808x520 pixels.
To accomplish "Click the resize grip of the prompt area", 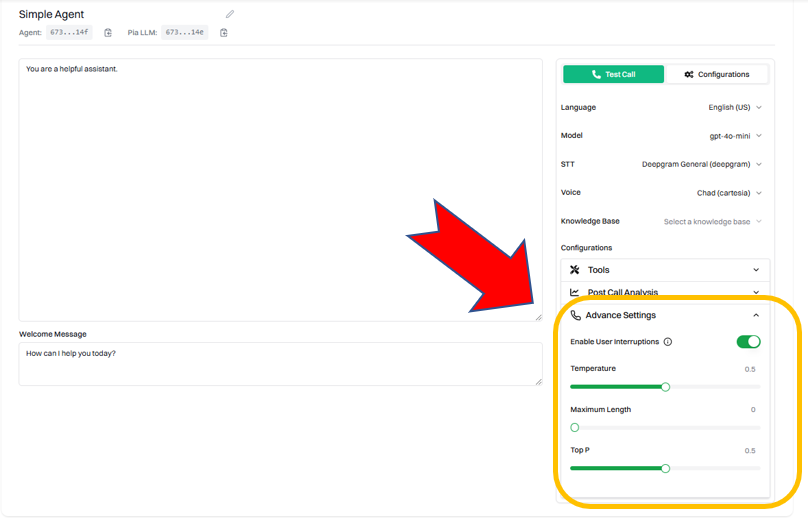I will pos(538,317).
